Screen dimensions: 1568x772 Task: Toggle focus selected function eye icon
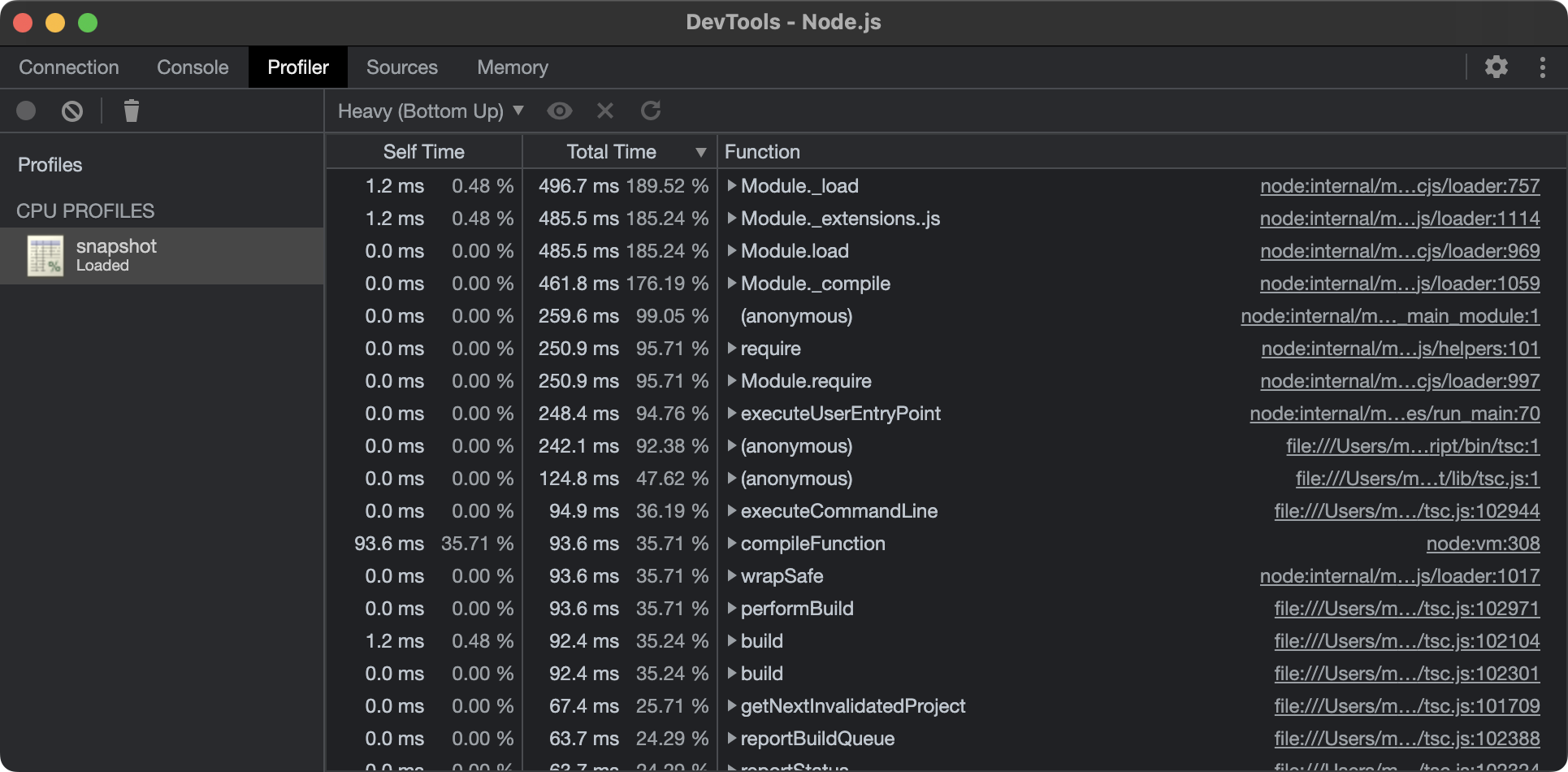(x=559, y=111)
